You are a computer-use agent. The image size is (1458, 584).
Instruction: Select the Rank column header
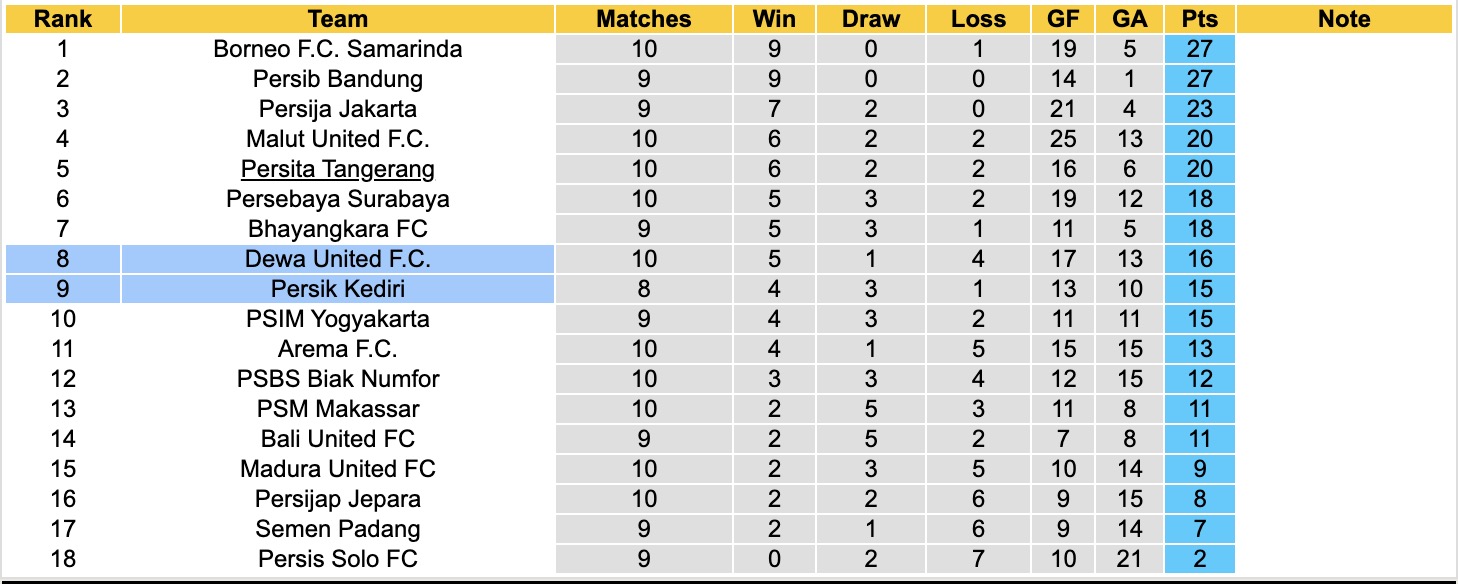tap(62, 19)
